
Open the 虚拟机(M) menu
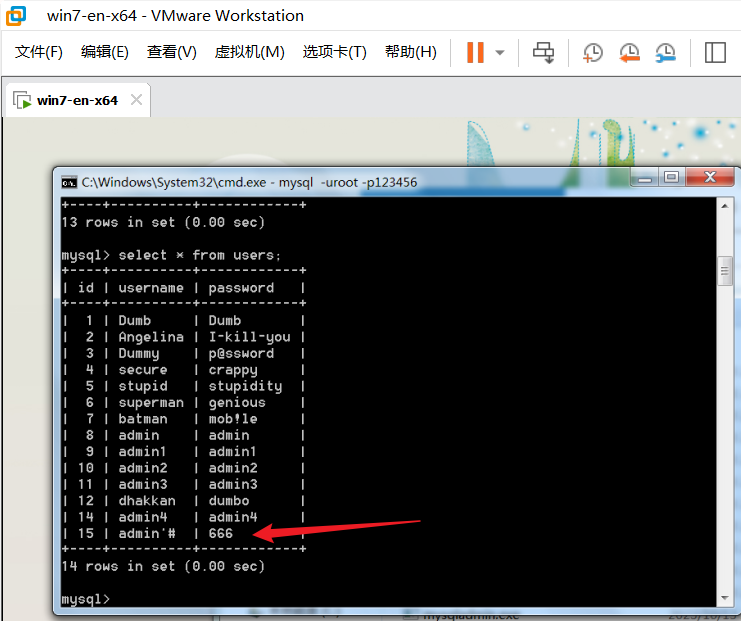pos(249,52)
